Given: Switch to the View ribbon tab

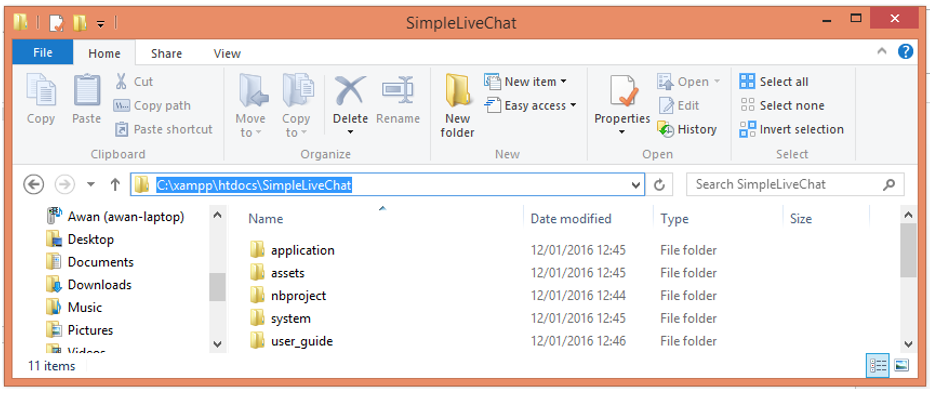Looking at the screenshot, I should [x=227, y=53].
